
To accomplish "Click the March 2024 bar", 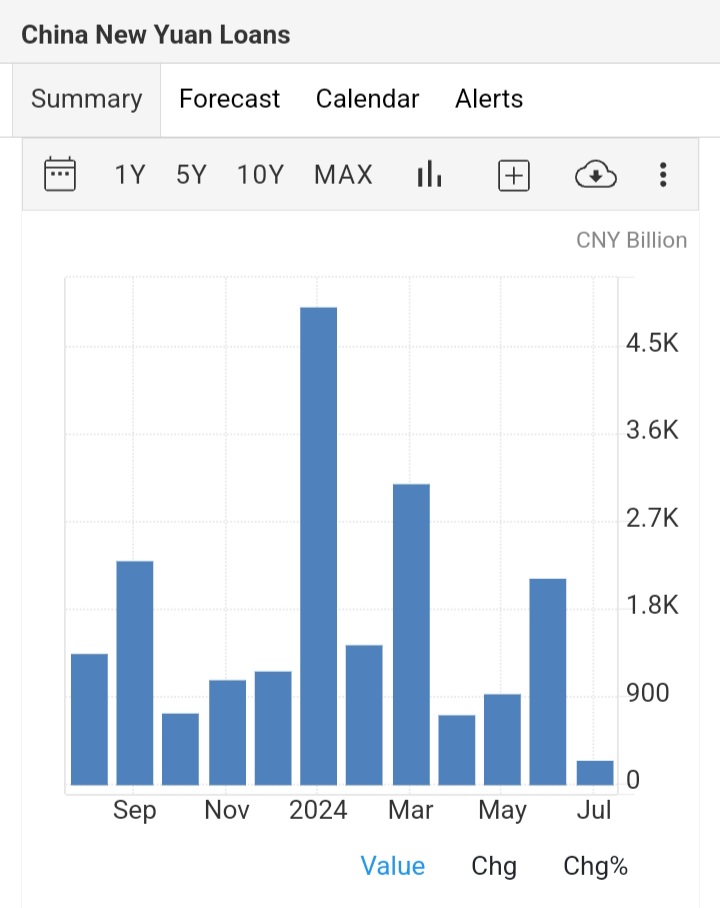I will pyautogui.click(x=411, y=634).
